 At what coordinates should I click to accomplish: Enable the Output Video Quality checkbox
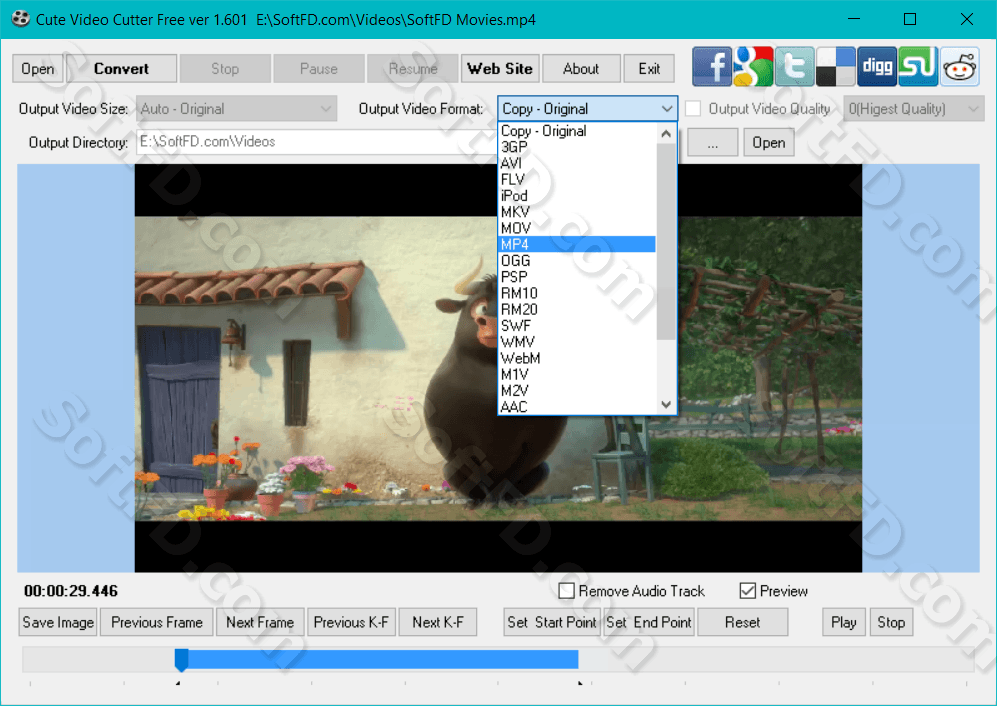coord(693,109)
